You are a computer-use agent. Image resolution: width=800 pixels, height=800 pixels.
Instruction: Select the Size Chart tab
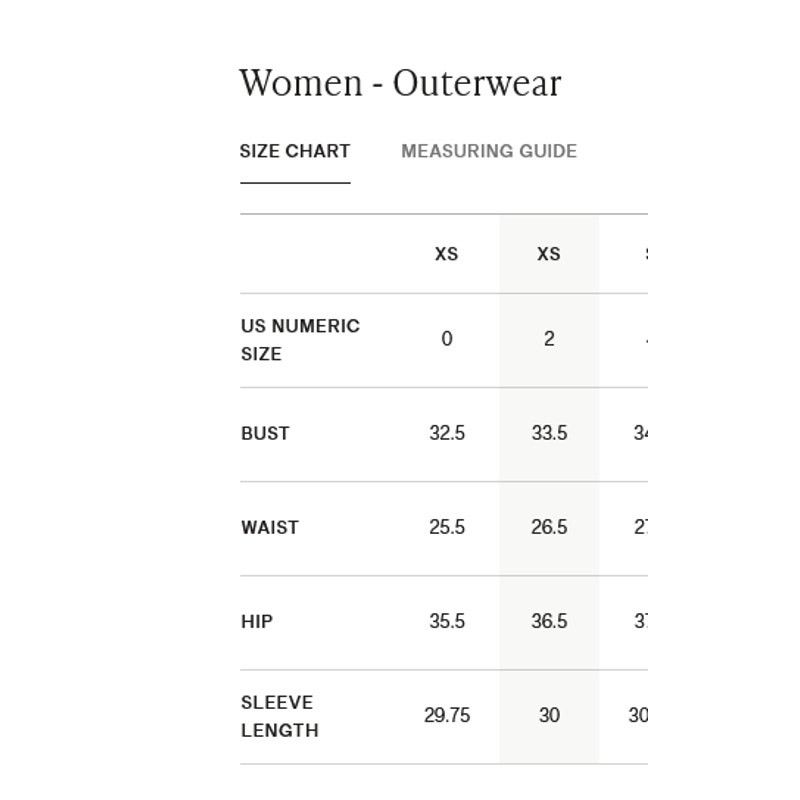[295, 151]
